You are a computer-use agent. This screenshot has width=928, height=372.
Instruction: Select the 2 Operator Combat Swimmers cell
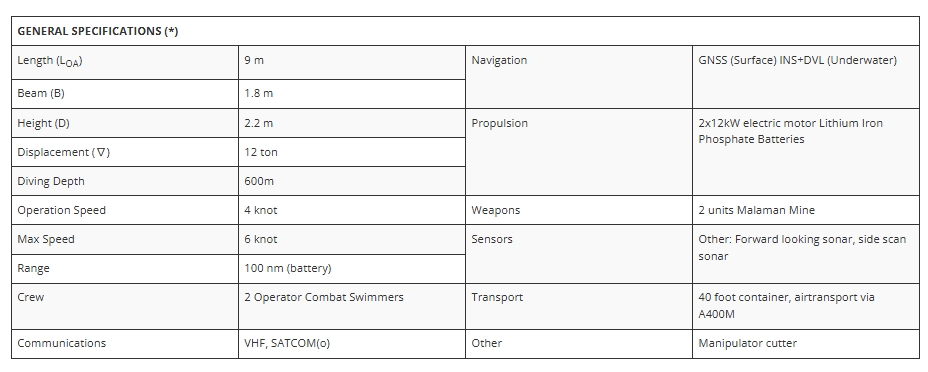coord(352,306)
